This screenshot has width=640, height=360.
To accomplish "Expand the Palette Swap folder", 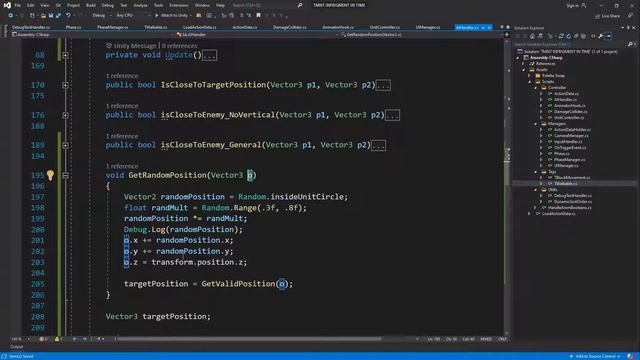I will click(x=530, y=76).
